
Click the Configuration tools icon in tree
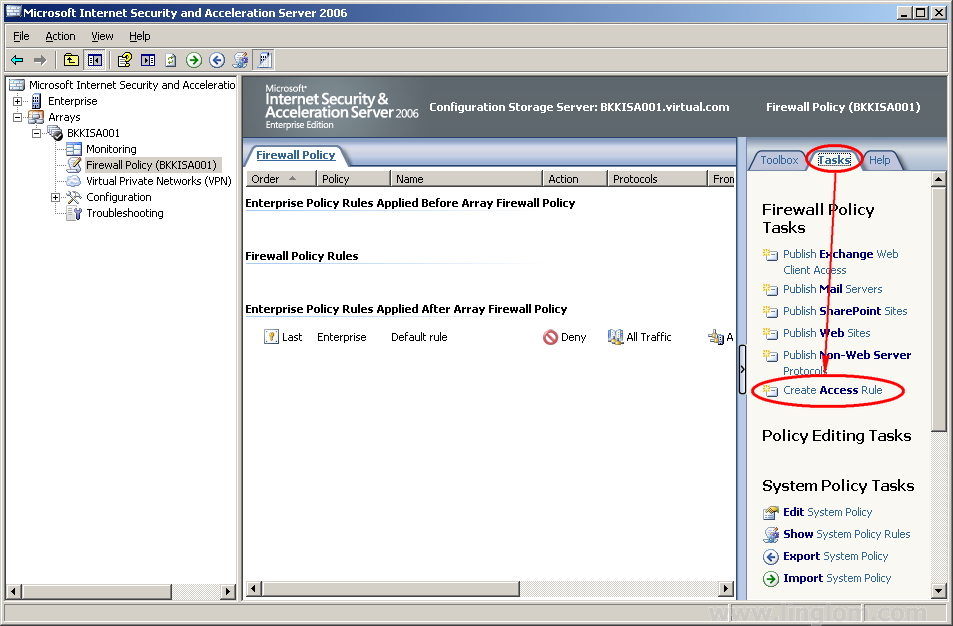pos(74,197)
